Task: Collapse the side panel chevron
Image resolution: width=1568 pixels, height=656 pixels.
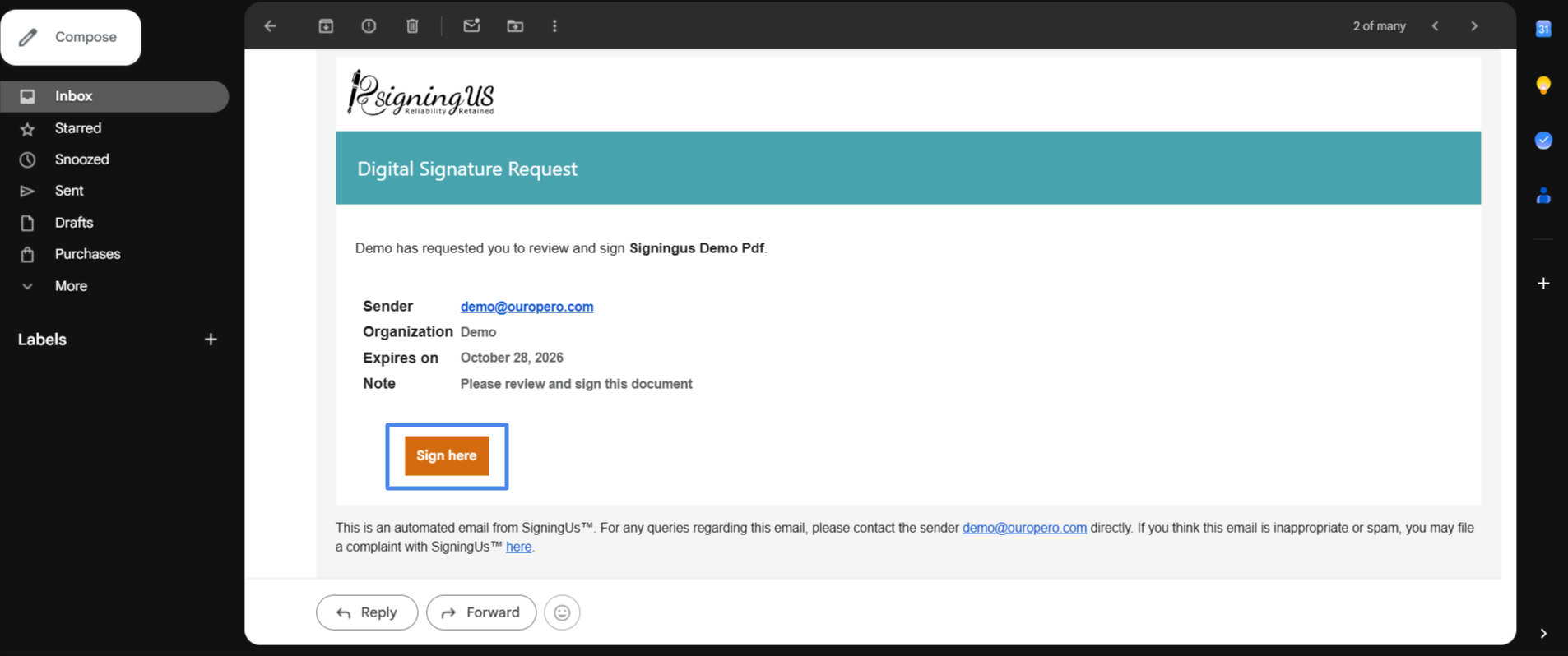Action: 1543,634
